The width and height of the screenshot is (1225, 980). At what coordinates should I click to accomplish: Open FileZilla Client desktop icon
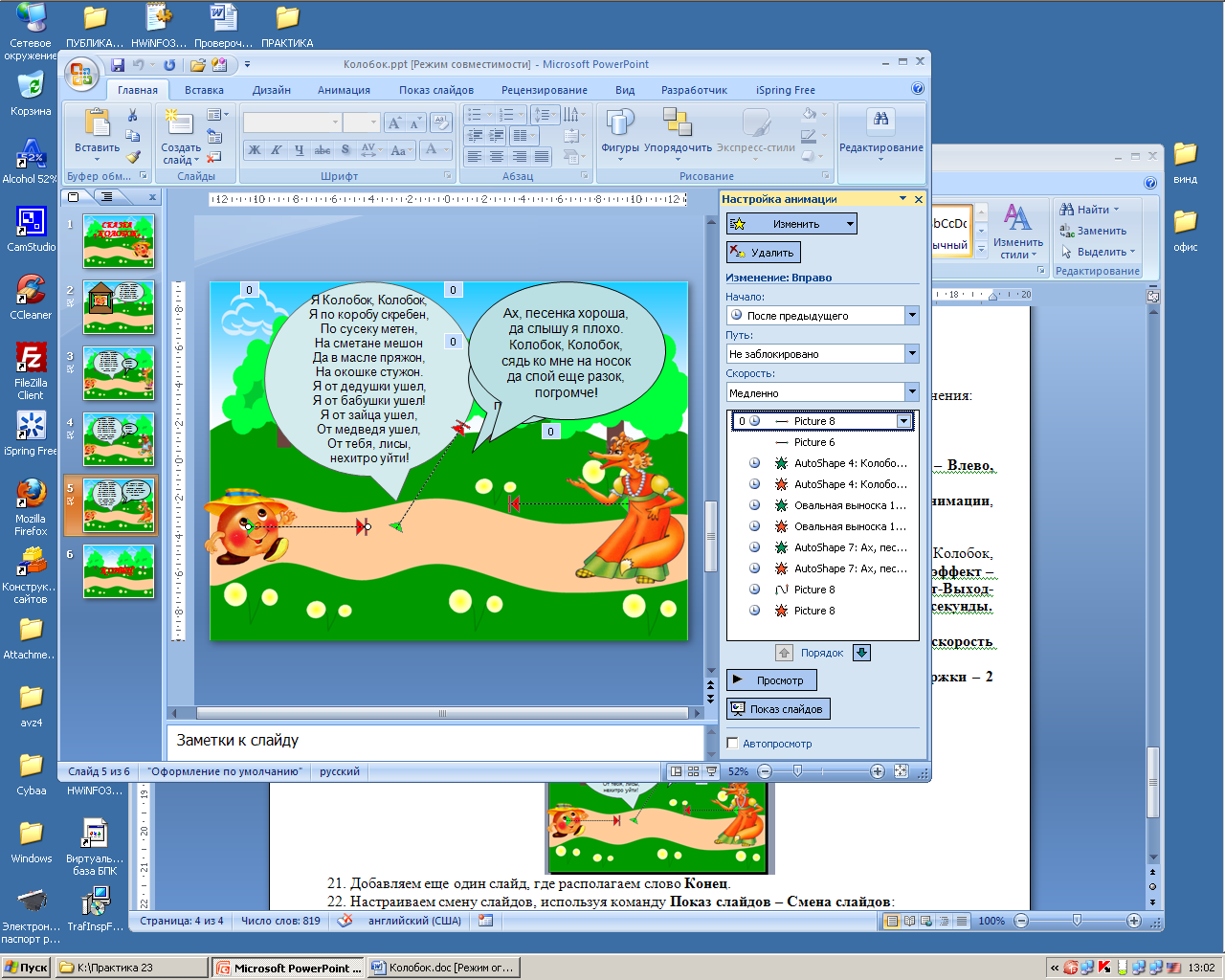[x=31, y=372]
